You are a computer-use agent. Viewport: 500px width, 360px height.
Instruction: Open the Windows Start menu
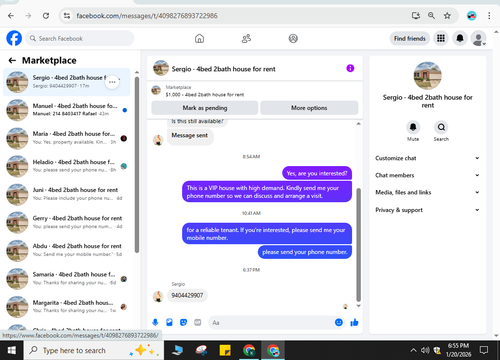[x=12, y=350]
